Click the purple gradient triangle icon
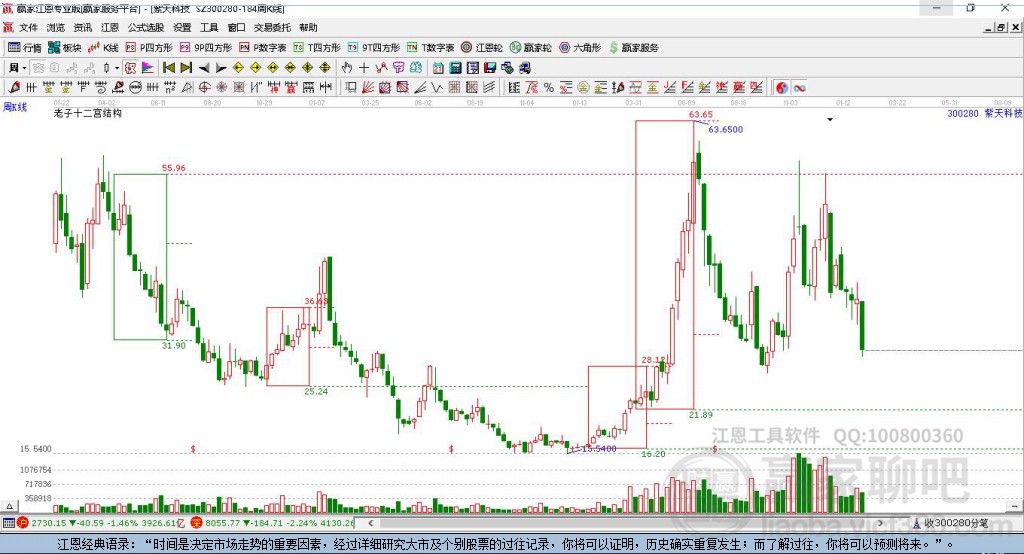 click(148, 68)
